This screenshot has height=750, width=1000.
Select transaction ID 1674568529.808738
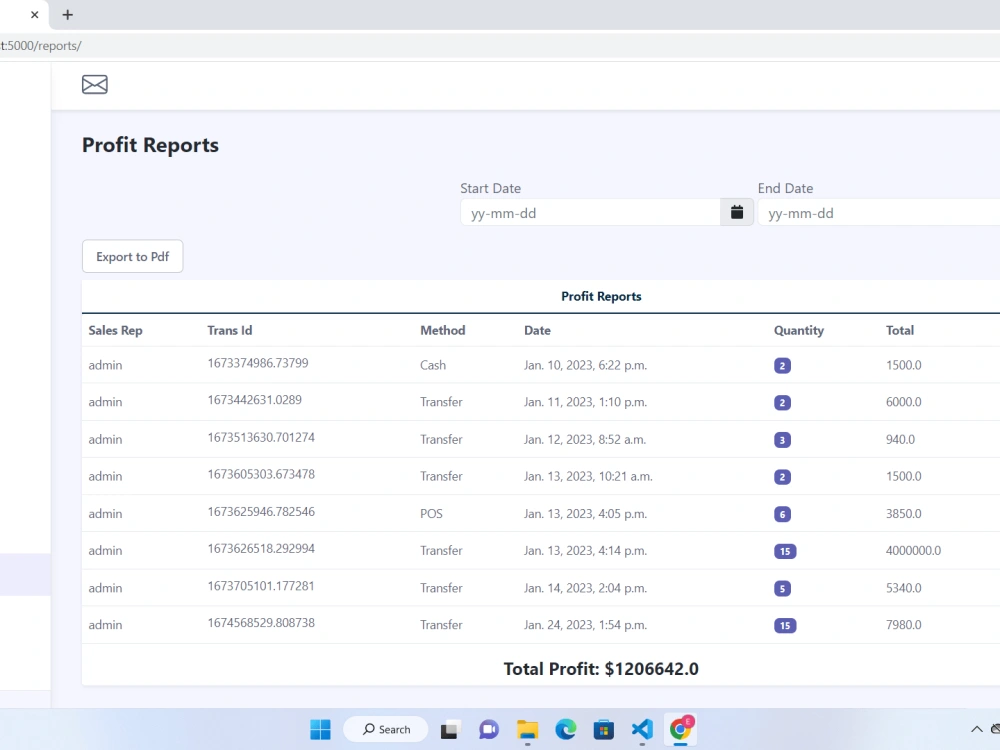point(261,623)
